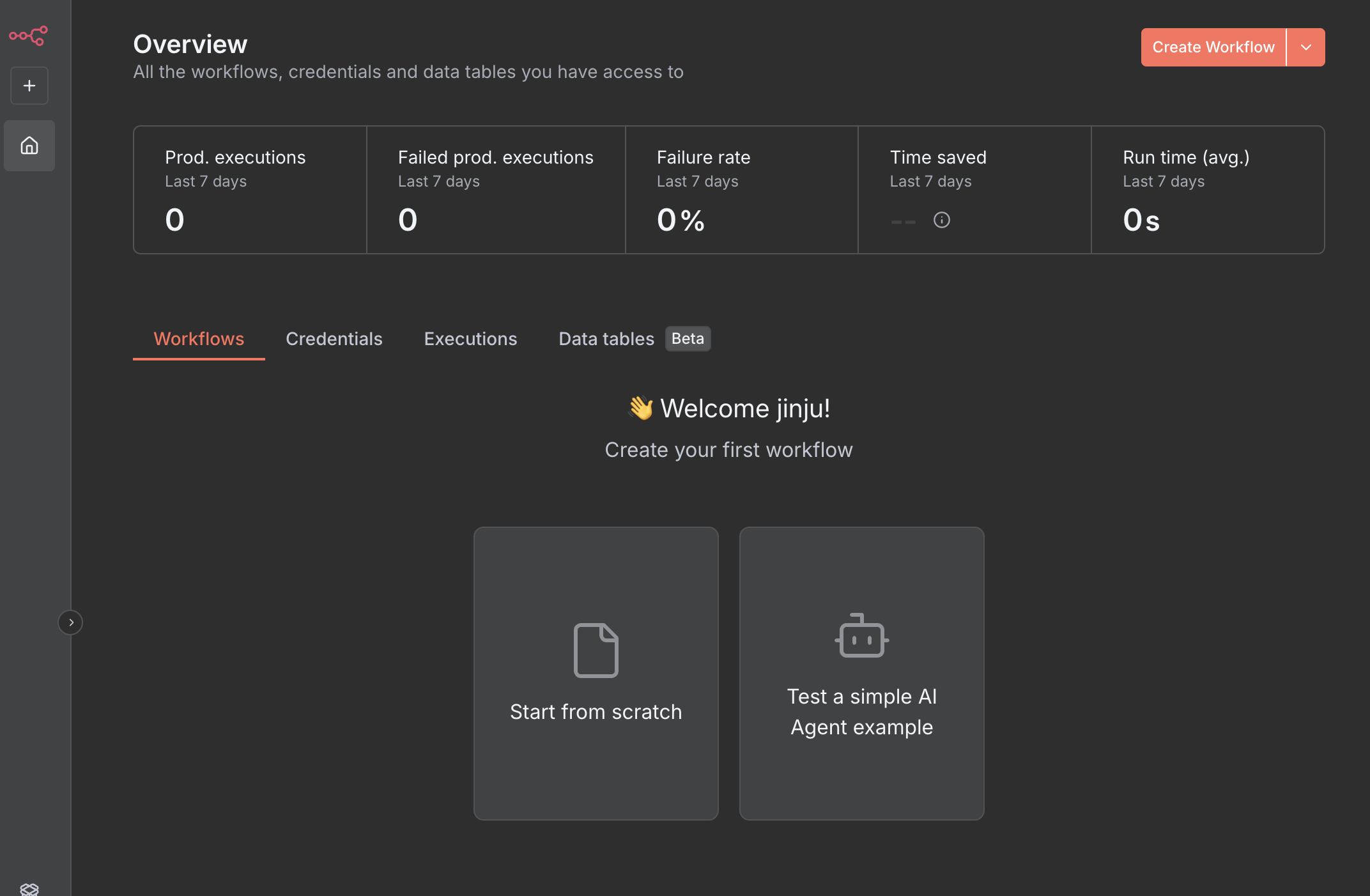Click the blank document icon
Image resolution: width=1370 pixels, height=896 pixels.
[596, 650]
